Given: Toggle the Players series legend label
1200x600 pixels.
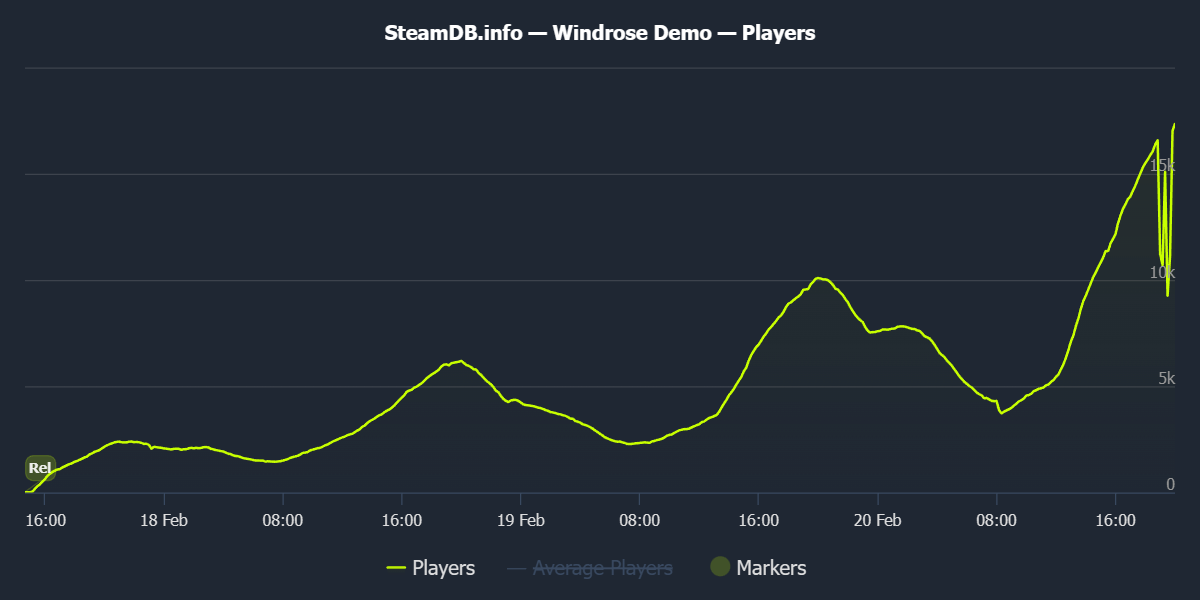Looking at the screenshot, I should coord(443,568).
